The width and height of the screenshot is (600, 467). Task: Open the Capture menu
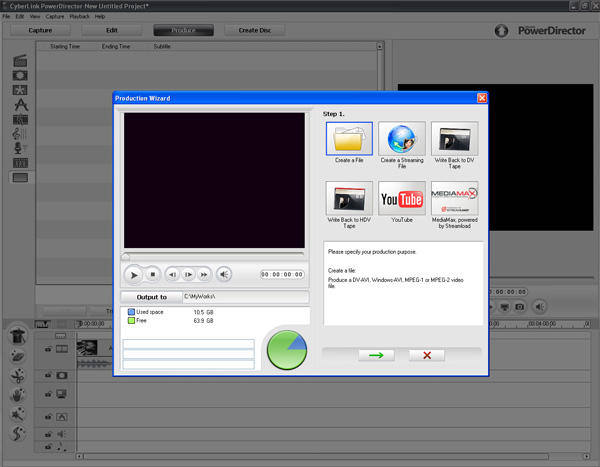click(55, 16)
